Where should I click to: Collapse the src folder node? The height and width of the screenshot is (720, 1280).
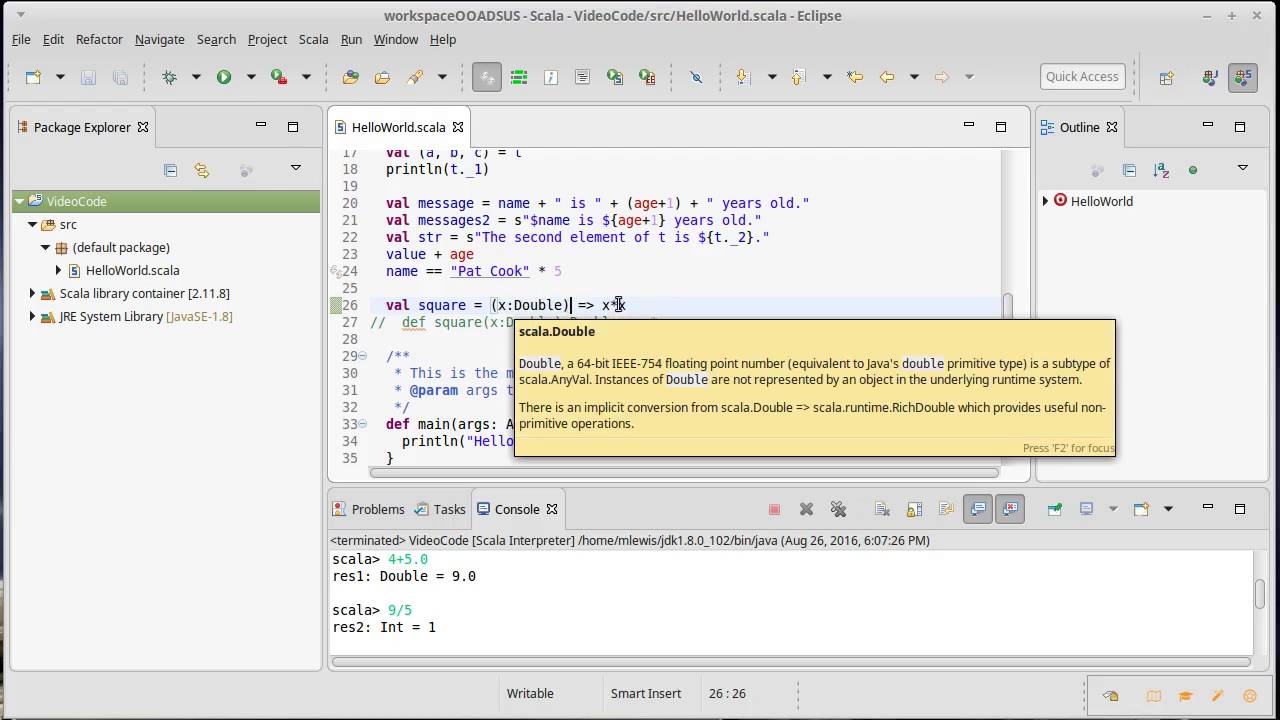(33, 224)
